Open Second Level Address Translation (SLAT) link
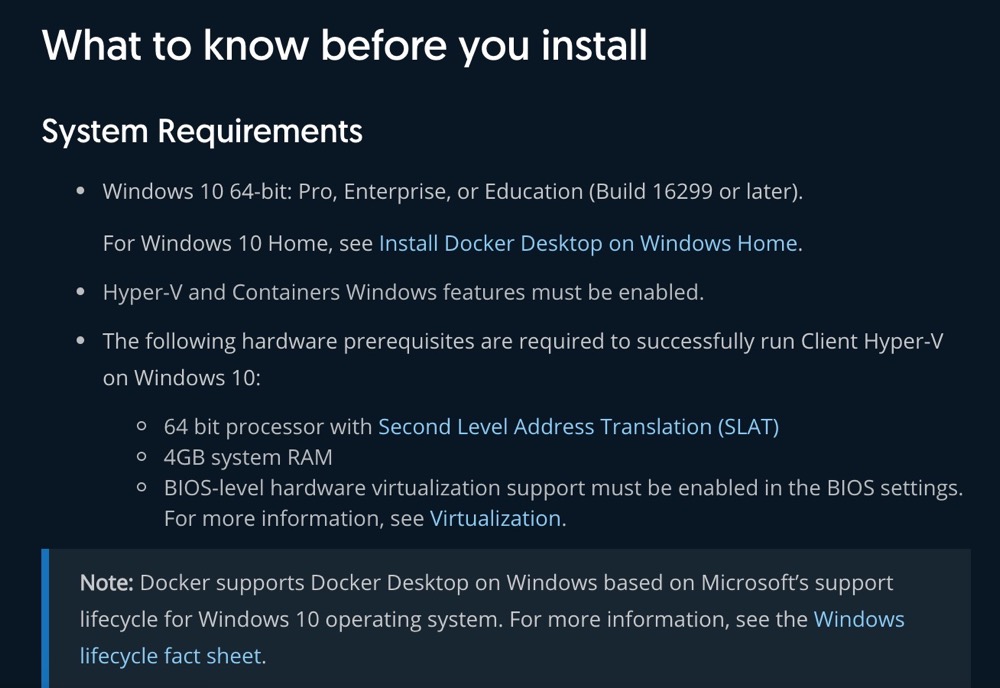This screenshot has width=1000, height=688. tap(578, 427)
